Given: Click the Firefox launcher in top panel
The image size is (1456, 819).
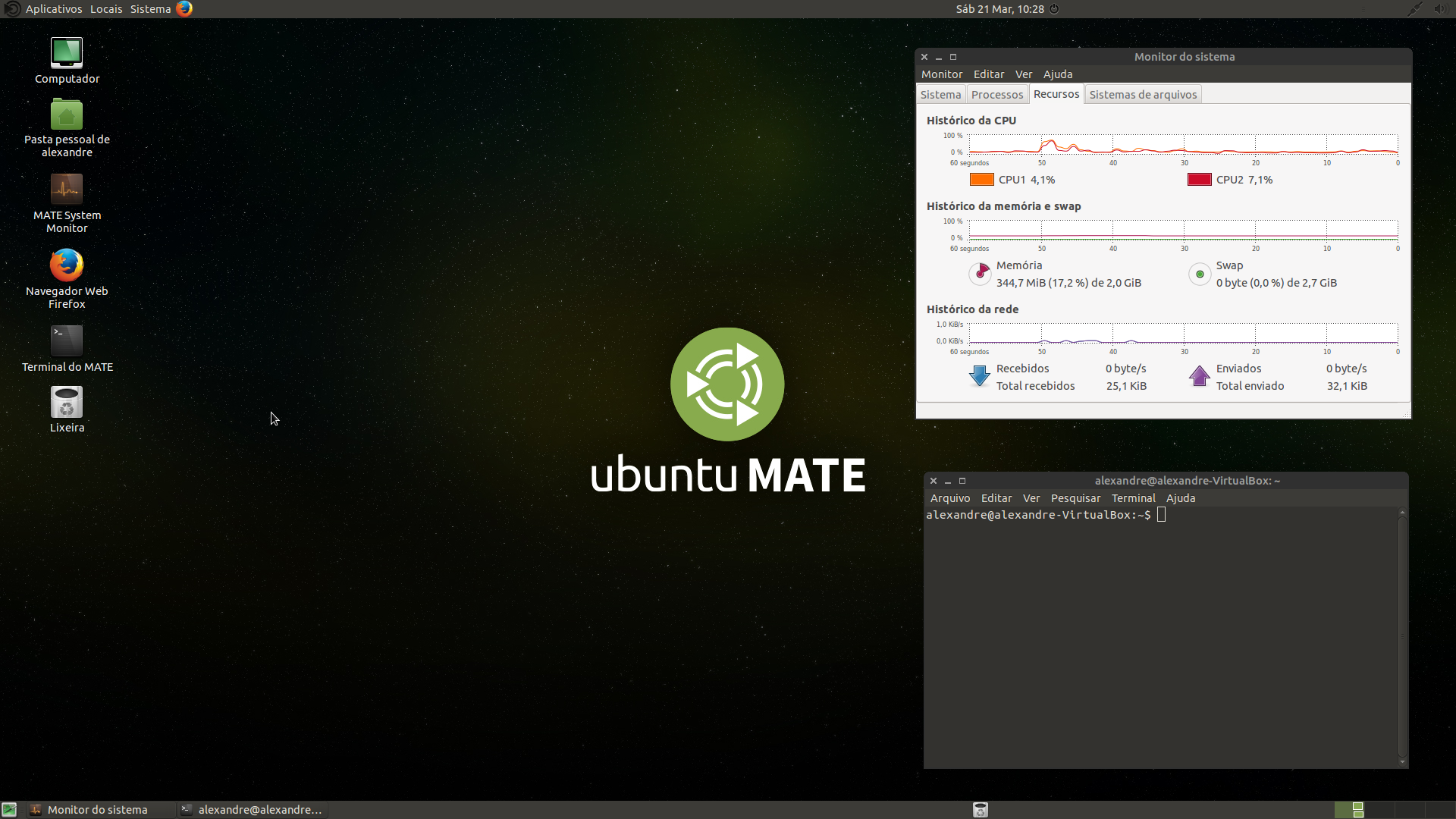Looking at the screenshot, I should tap(184, 8).
